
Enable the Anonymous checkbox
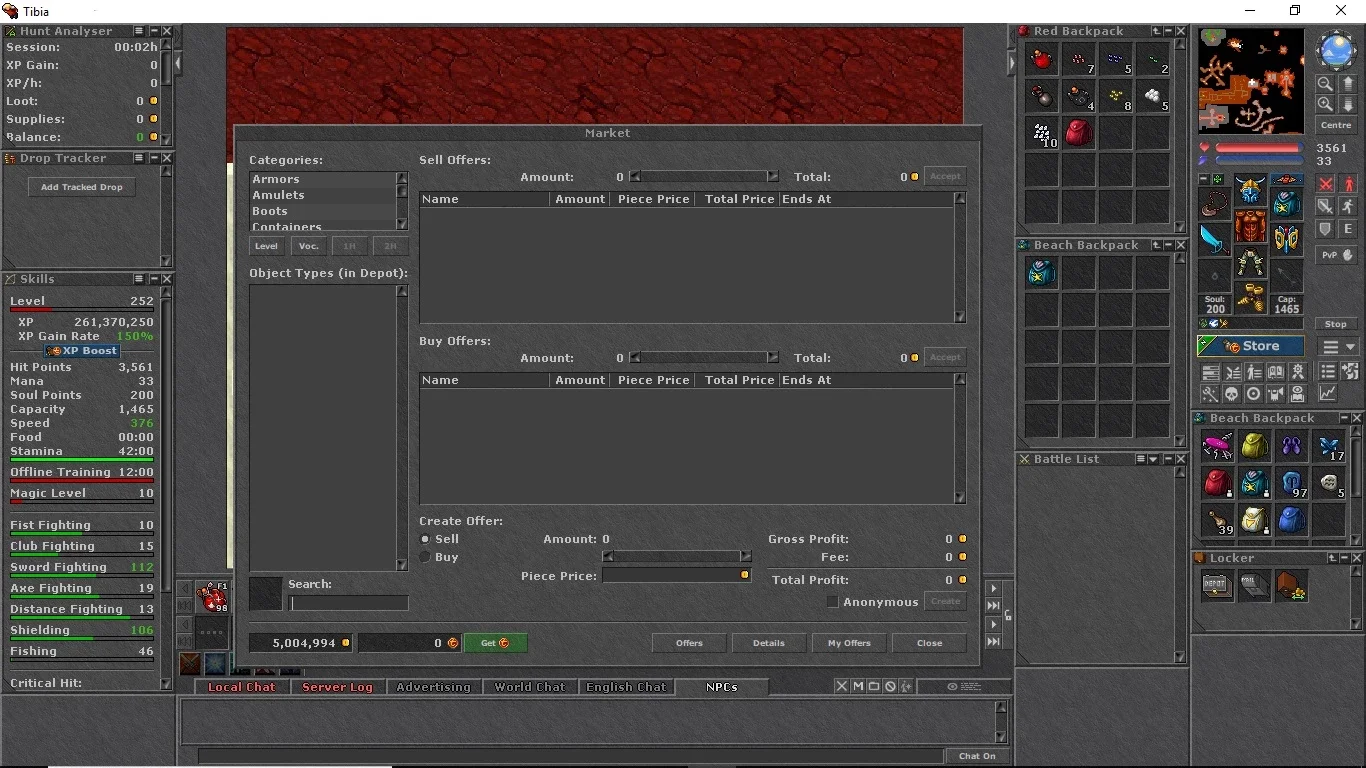click(832, 602)
